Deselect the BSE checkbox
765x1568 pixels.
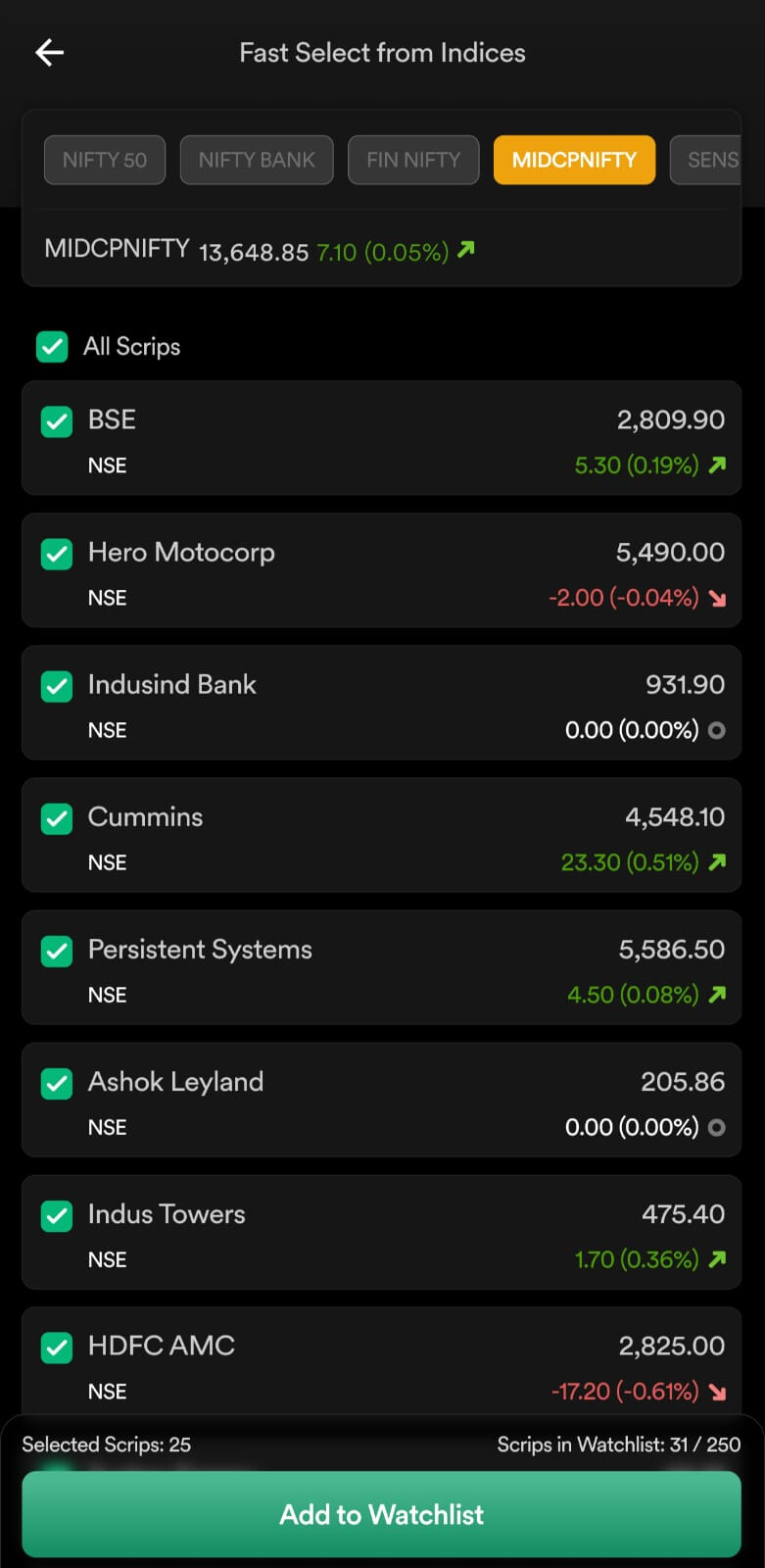click(x=57, y=422)
